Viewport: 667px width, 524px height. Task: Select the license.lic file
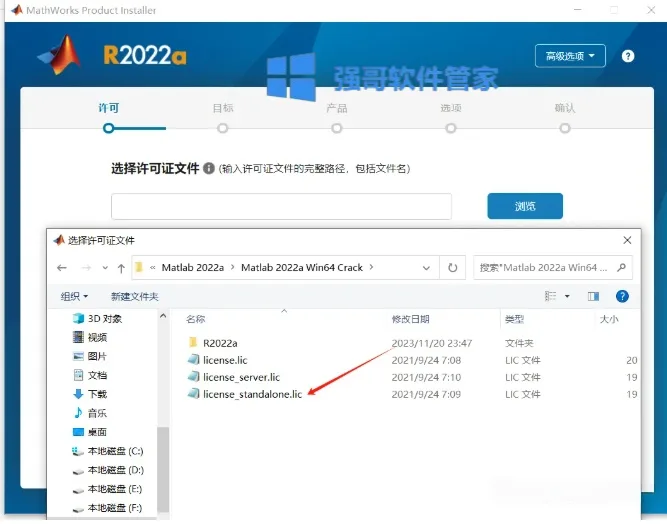[225, 360]
